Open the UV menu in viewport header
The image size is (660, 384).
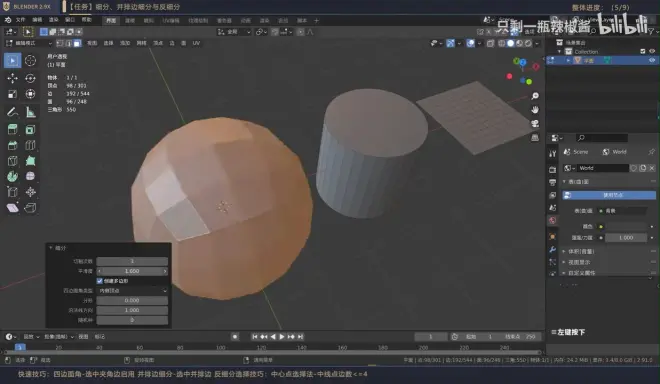pyautogui.click(x=196, y=43)
